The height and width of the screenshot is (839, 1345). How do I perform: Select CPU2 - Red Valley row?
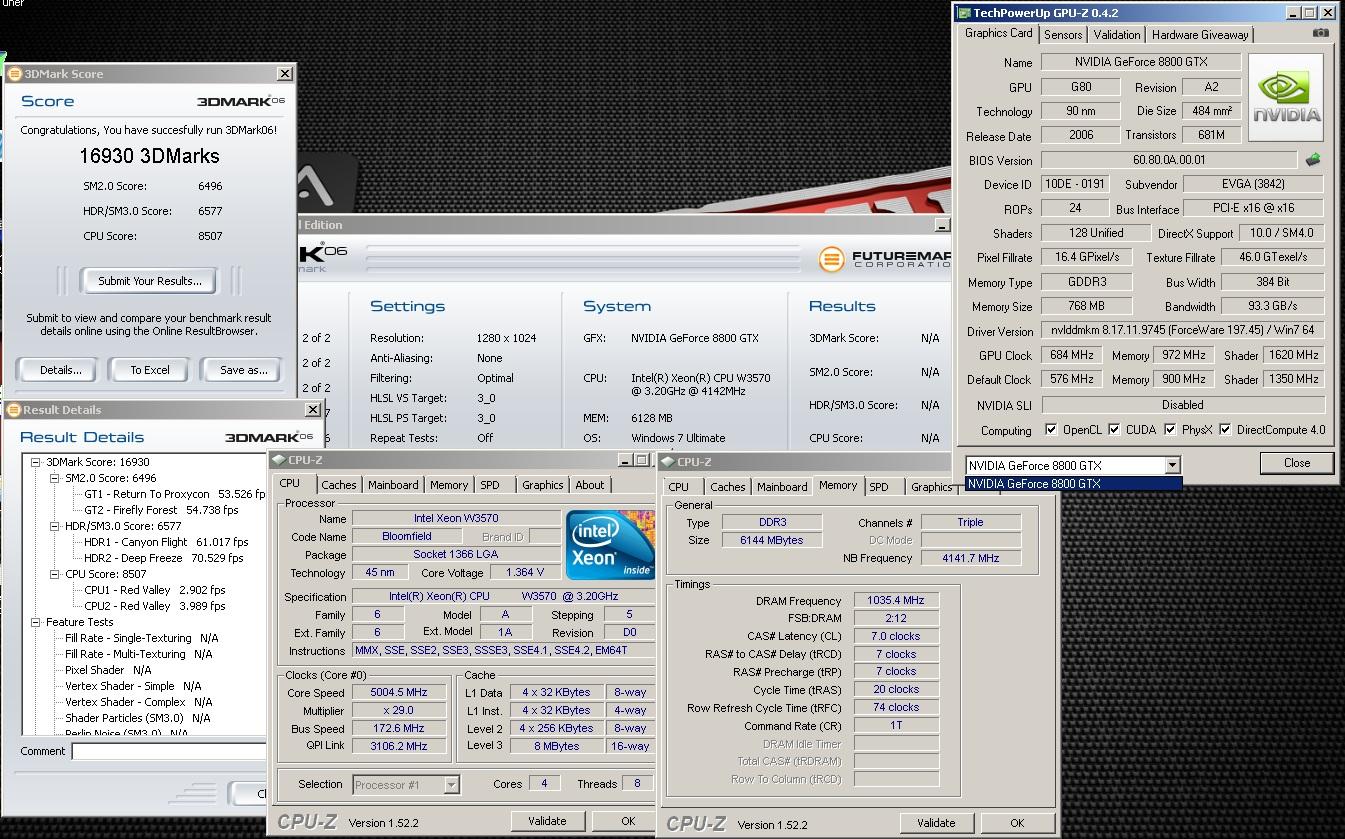tap(155, 606)
